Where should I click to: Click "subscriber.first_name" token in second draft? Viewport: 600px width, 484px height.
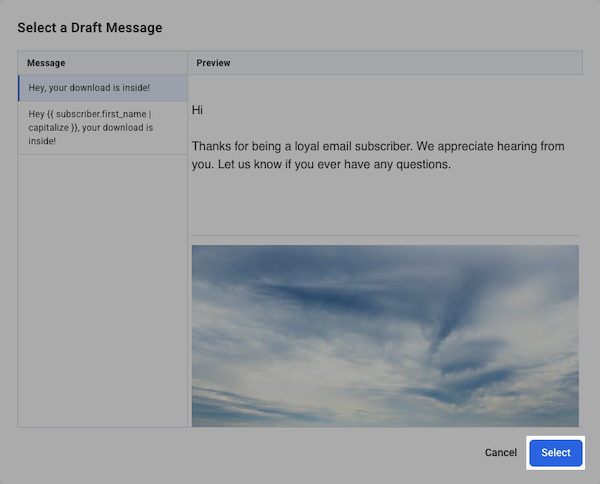point(100,115)
